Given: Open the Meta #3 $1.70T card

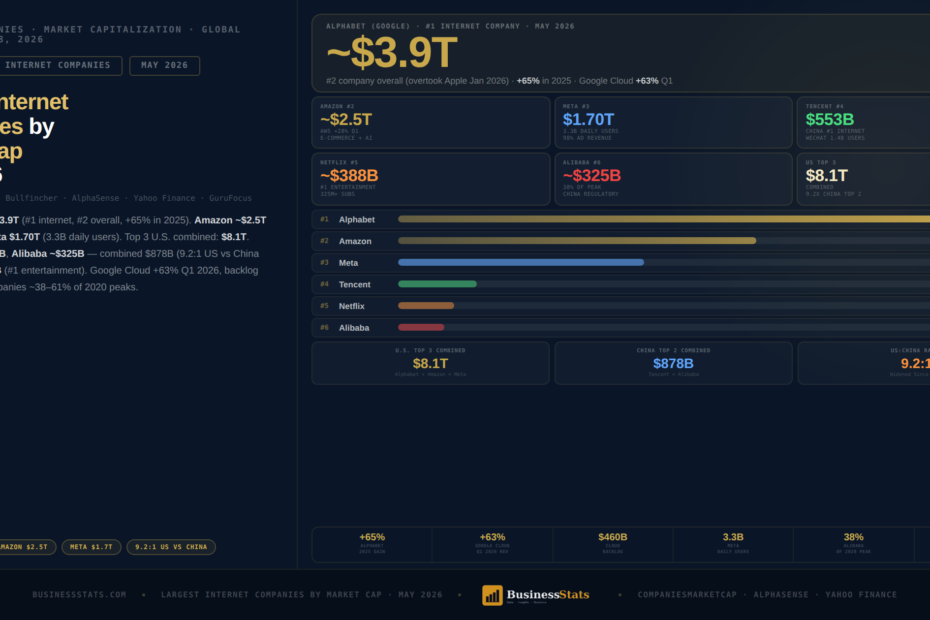Looking at the screenshot, I should tap(673, 122).
